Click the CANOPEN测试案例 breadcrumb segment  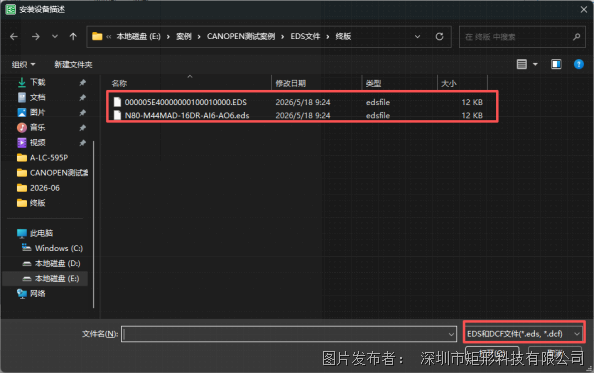tap(241, 37)
